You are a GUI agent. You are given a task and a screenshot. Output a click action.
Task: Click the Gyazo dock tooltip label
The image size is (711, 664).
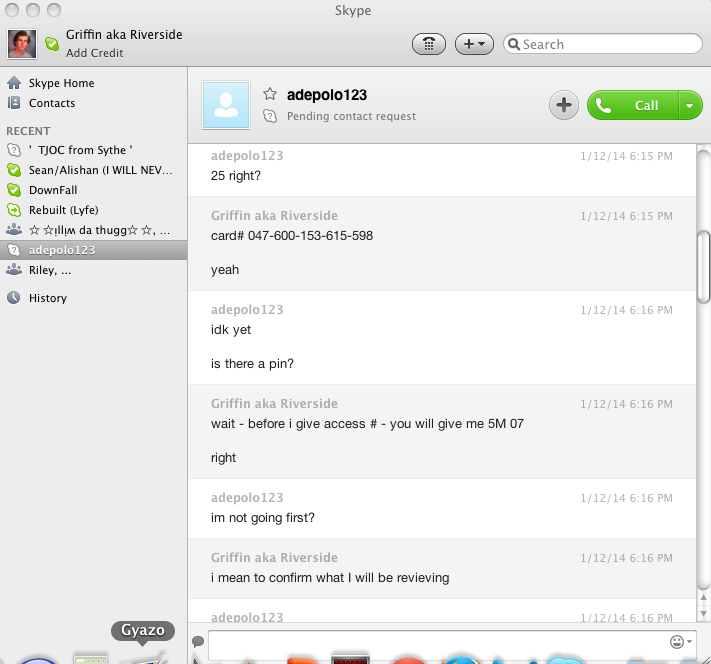coord(143,630)
